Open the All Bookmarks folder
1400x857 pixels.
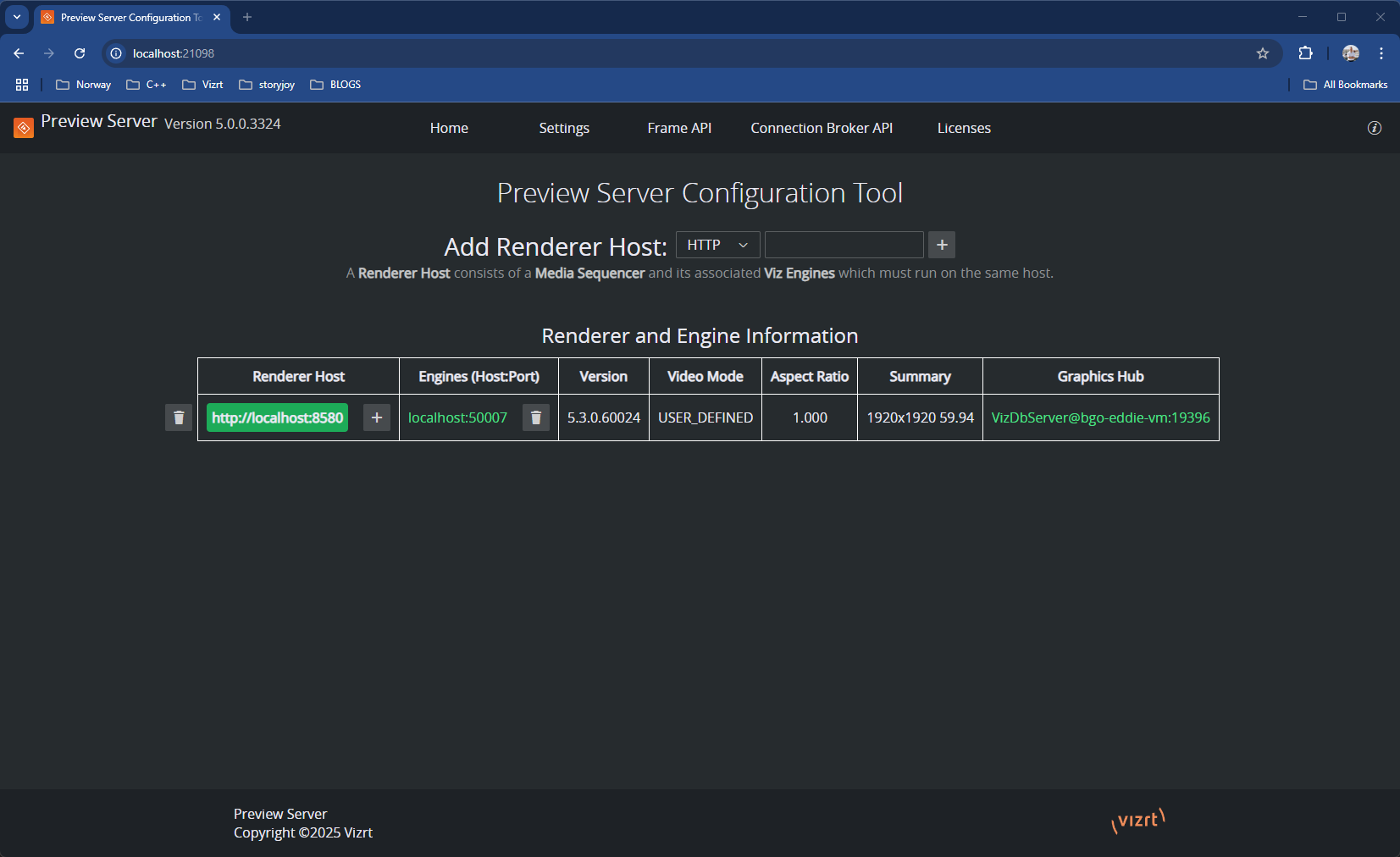(1345, 85)
